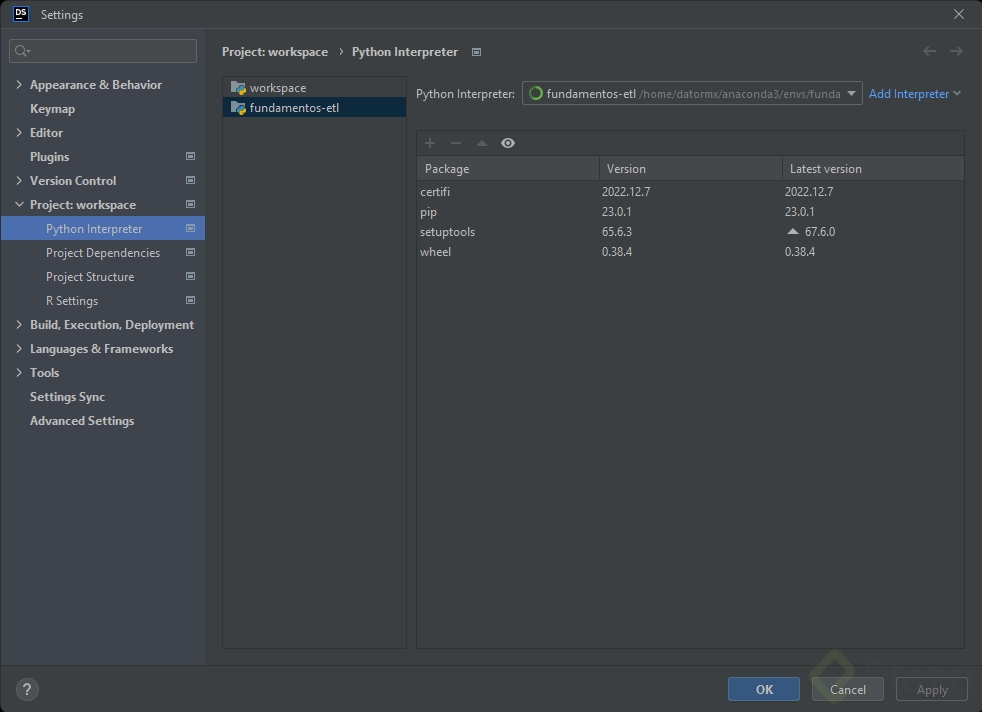Viewport: 982px width, 712px height.
Task: Click the fundamentos-etl folder icon
Action: click(x=238, y=108)
